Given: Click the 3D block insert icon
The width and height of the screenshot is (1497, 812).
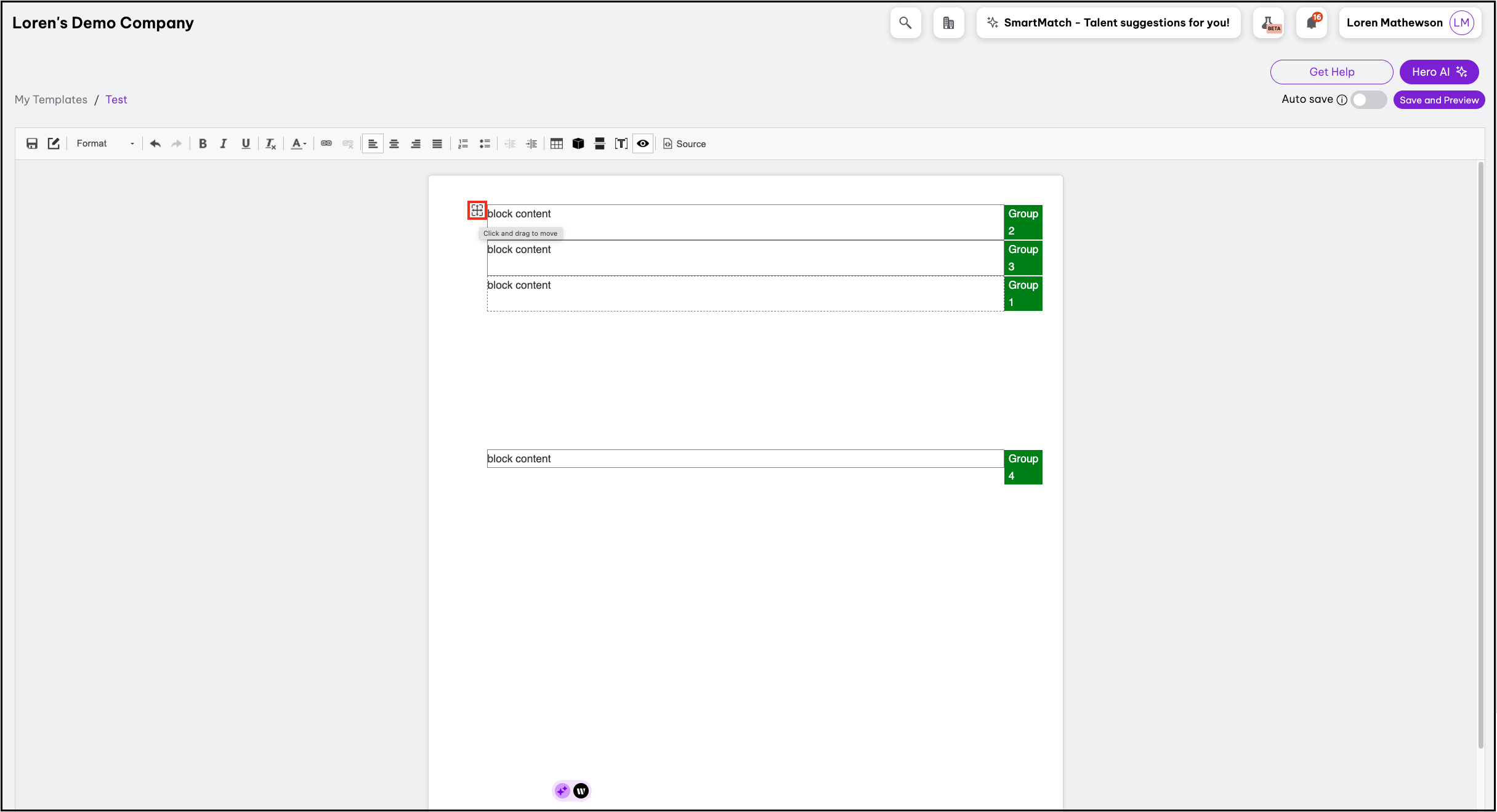Looking at the screenshot, I should [578, 143].
